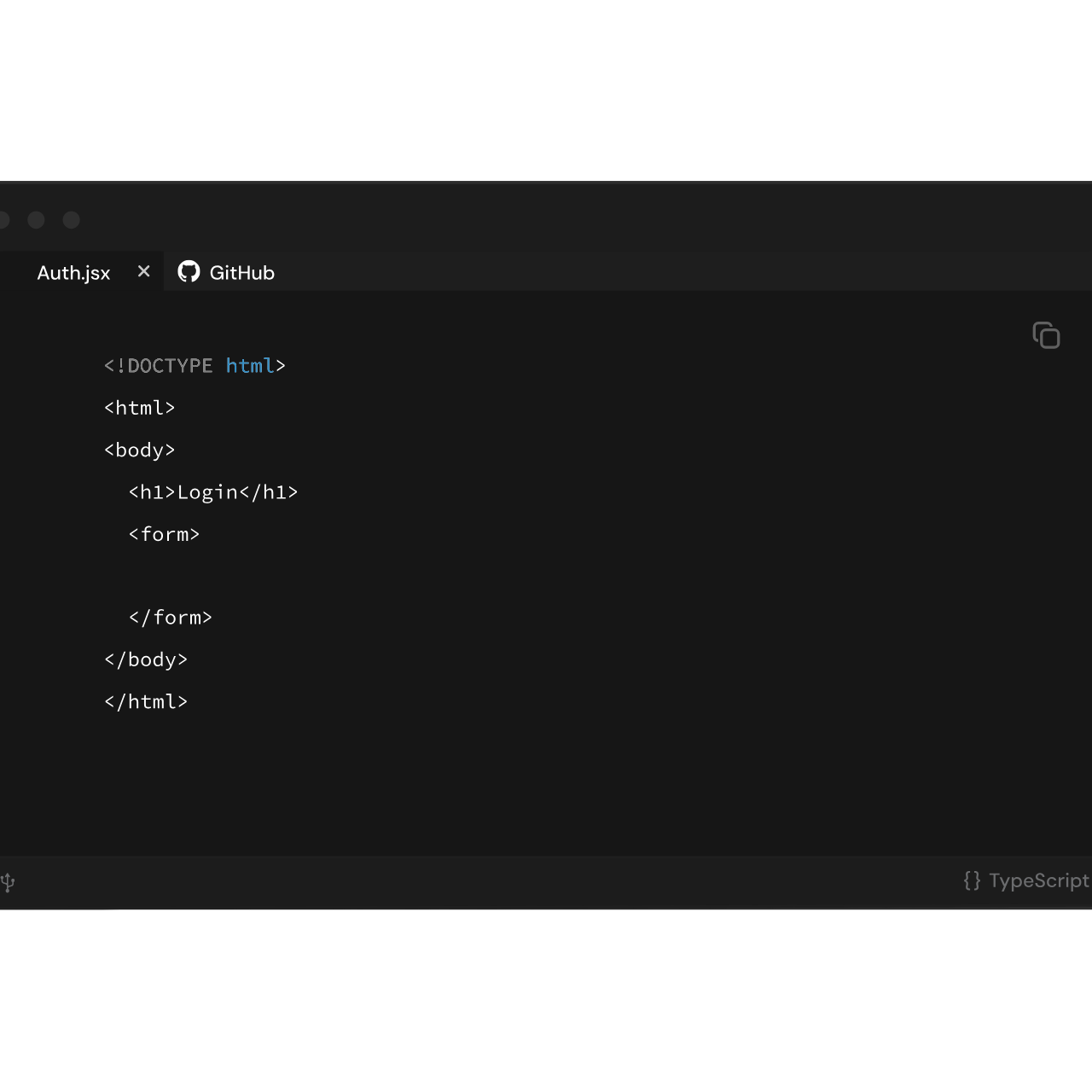
Task: Open the GitHub tab
Action: coord(226,272)
